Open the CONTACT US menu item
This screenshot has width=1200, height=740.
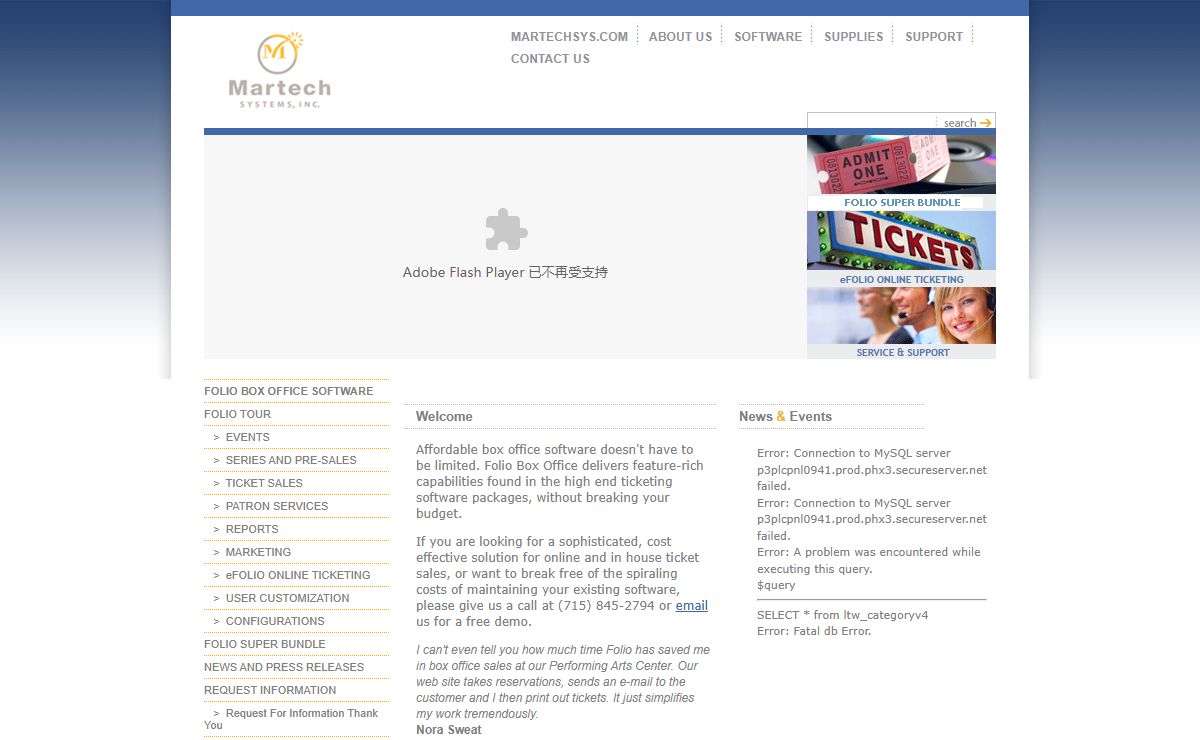(x=550, y=58)
